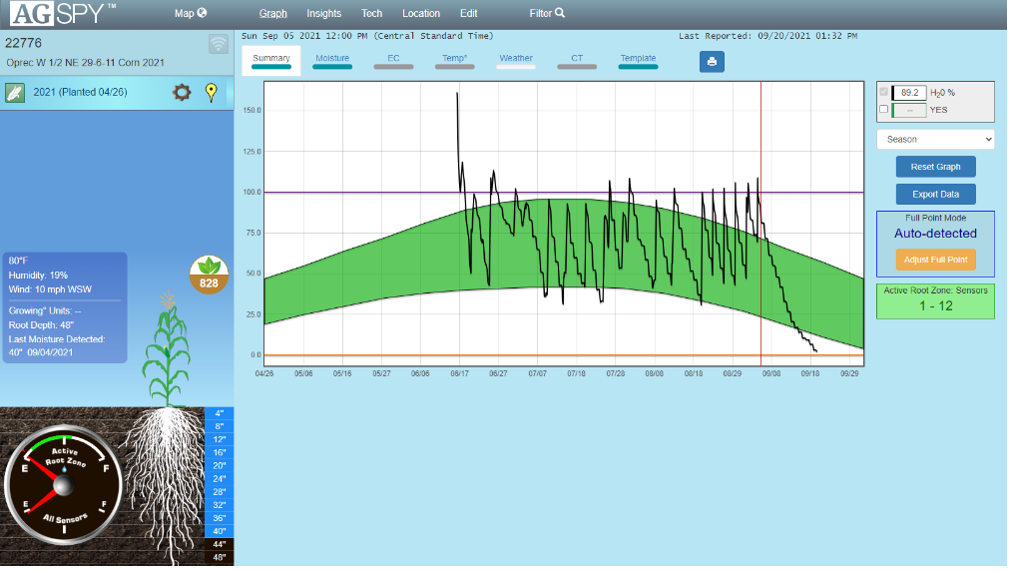Screen dimensions: 1011x571
Task: Click the Root Depth: 48" reading
Action: (x=41, y=327)
